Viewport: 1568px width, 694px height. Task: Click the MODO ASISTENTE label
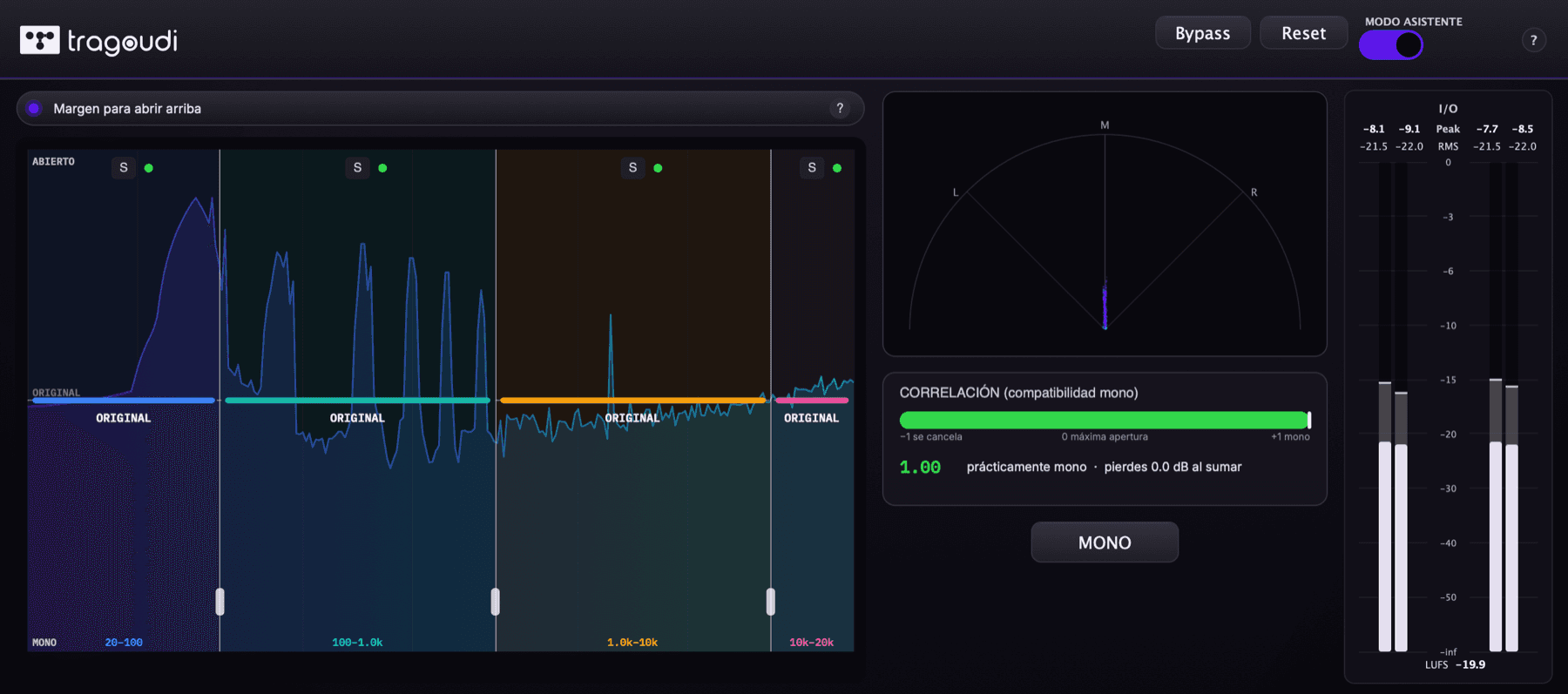[x=1413, y=22]
